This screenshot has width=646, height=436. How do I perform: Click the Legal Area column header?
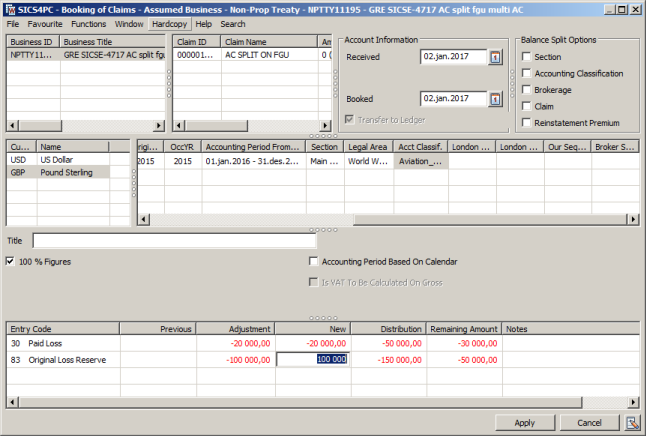(x=369, y=147)
